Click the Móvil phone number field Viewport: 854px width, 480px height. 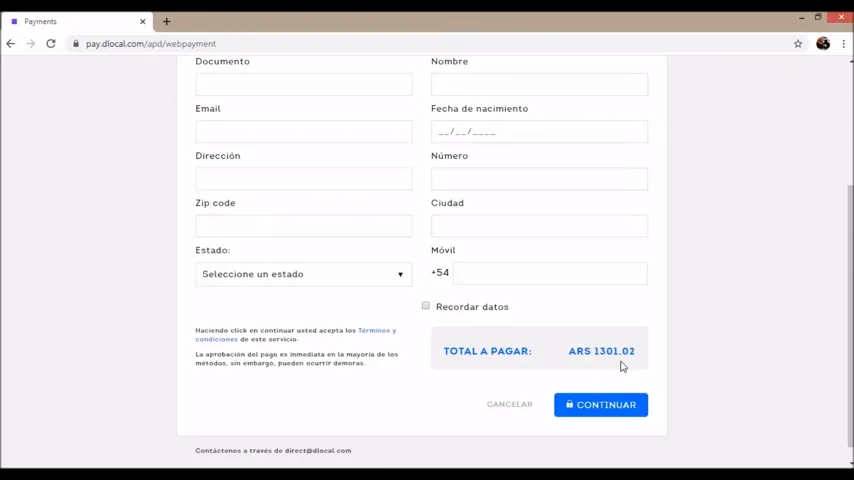click(550, 273)
